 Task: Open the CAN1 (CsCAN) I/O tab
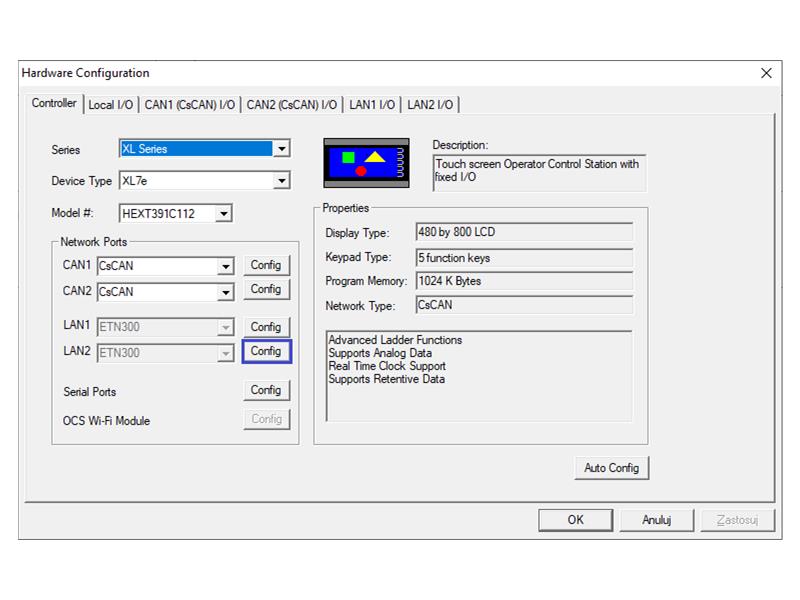coord(190,105)
